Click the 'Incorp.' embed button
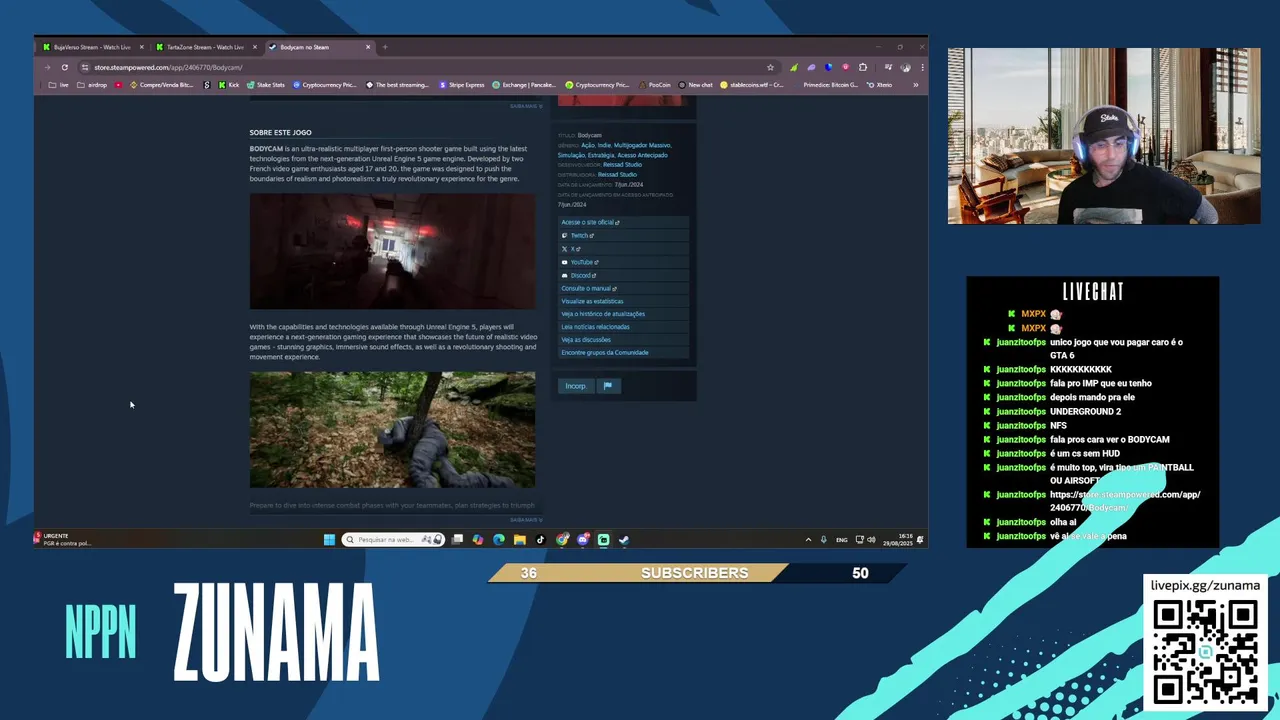Image resolution: width=1280 pixels, height=720 pixels. (575, 386)
